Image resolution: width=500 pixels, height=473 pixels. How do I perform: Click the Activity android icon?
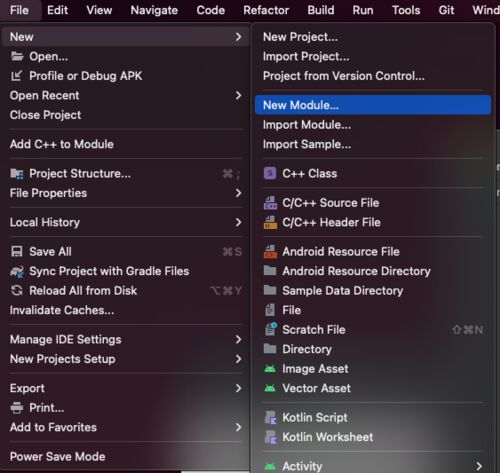(270, 466)
